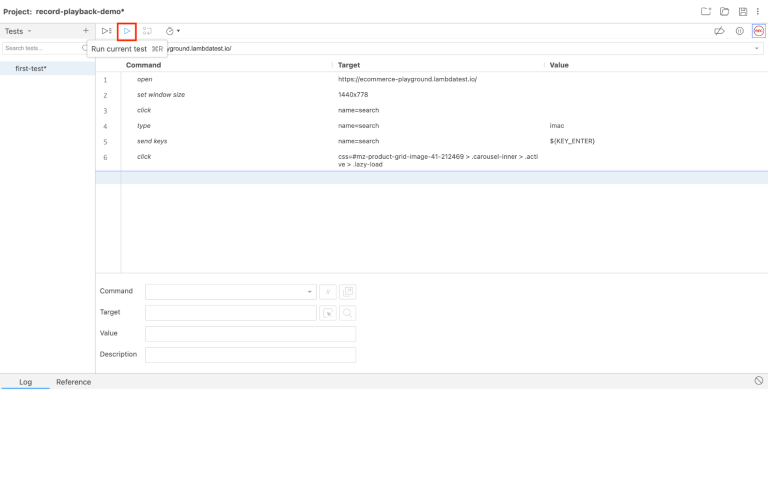
Task: Open an existing project folder
Action: click(724, 11)
